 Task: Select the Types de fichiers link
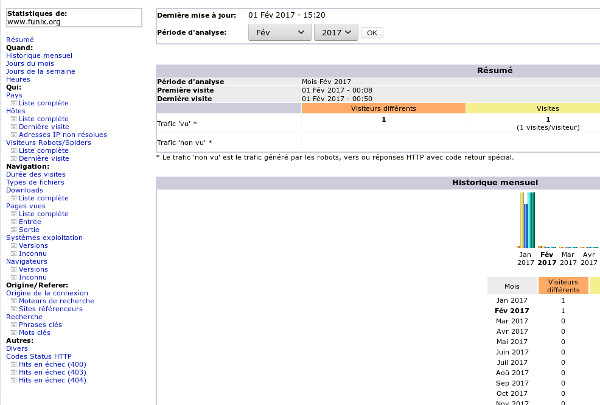tap(36, 182)
